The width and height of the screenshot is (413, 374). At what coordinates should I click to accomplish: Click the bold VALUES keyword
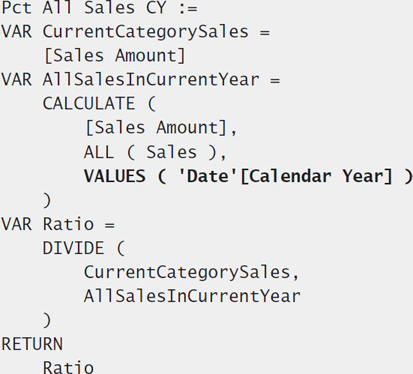click(115, 176)
